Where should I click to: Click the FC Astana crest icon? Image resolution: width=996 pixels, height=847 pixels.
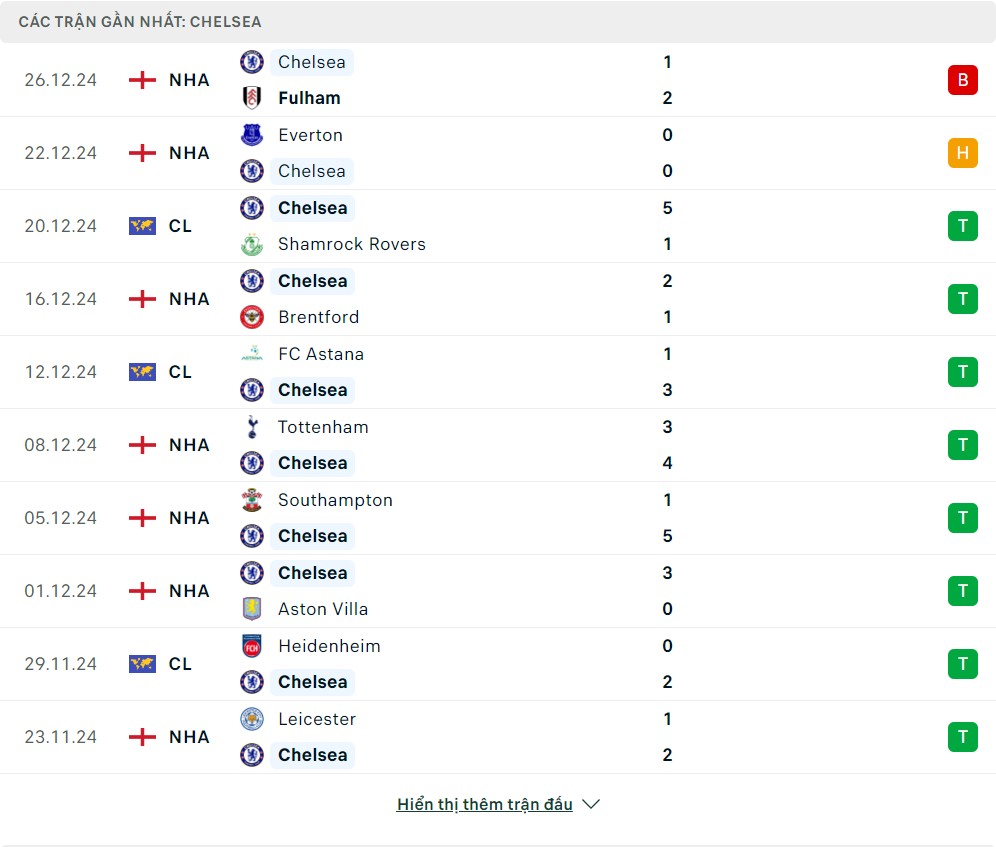click(252, 354)
